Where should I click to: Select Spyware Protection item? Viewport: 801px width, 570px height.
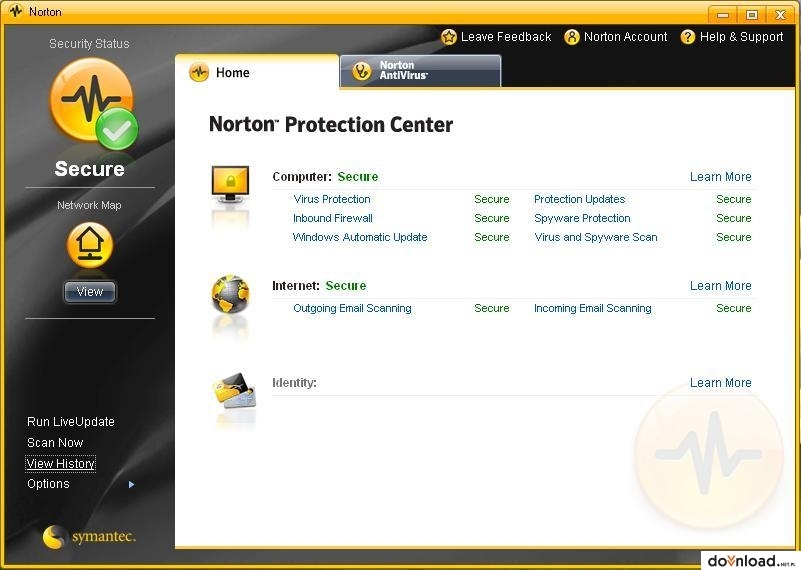coord(582,218)
